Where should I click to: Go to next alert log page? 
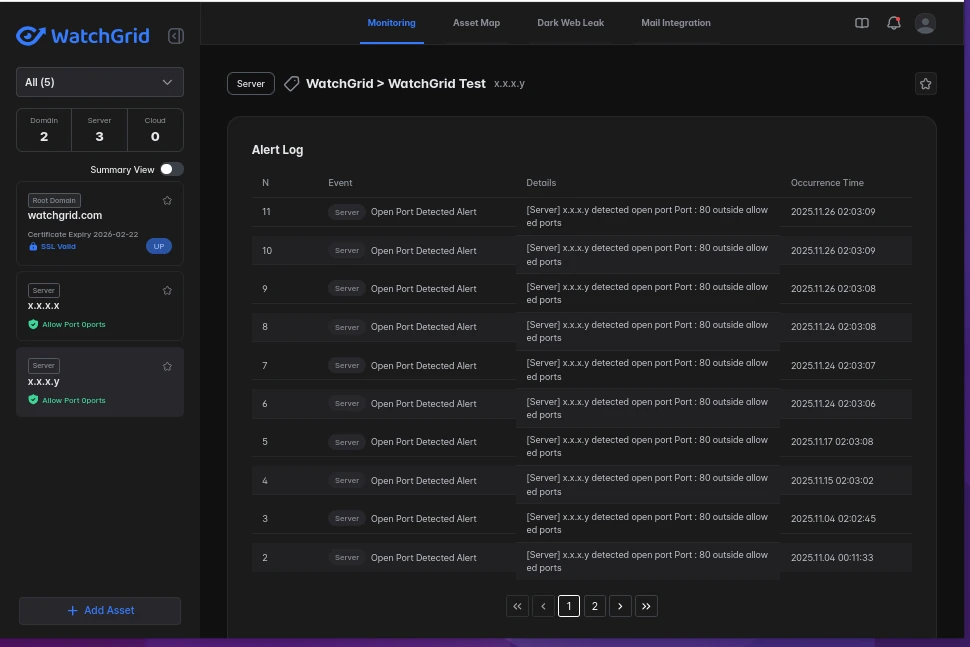(x=620, y=606)
